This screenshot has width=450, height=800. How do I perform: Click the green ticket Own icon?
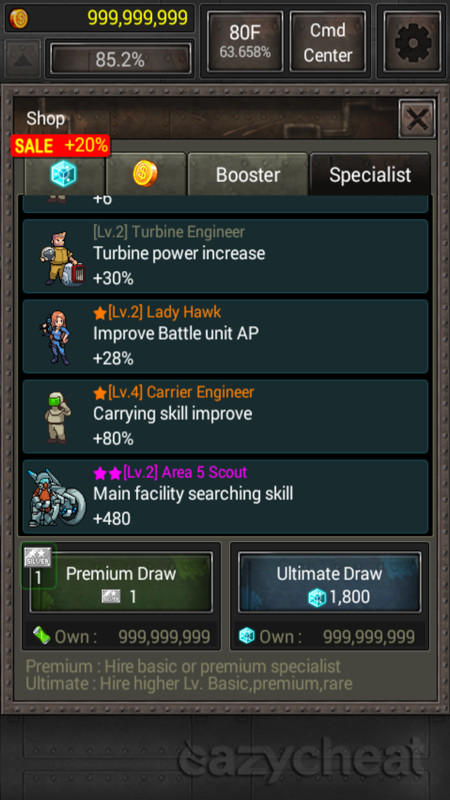click(41, 636)
